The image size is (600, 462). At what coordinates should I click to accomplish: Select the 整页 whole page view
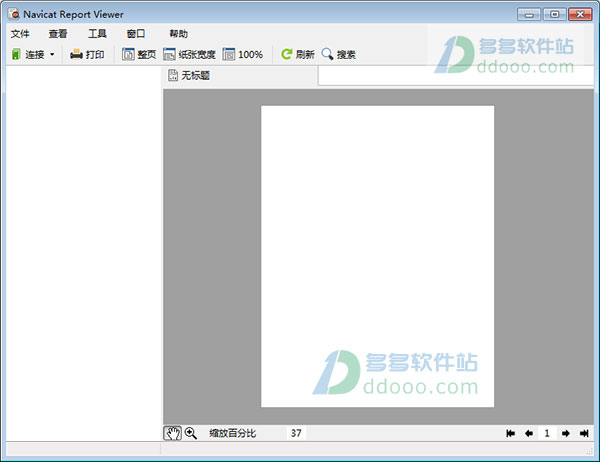click(139, 54)
